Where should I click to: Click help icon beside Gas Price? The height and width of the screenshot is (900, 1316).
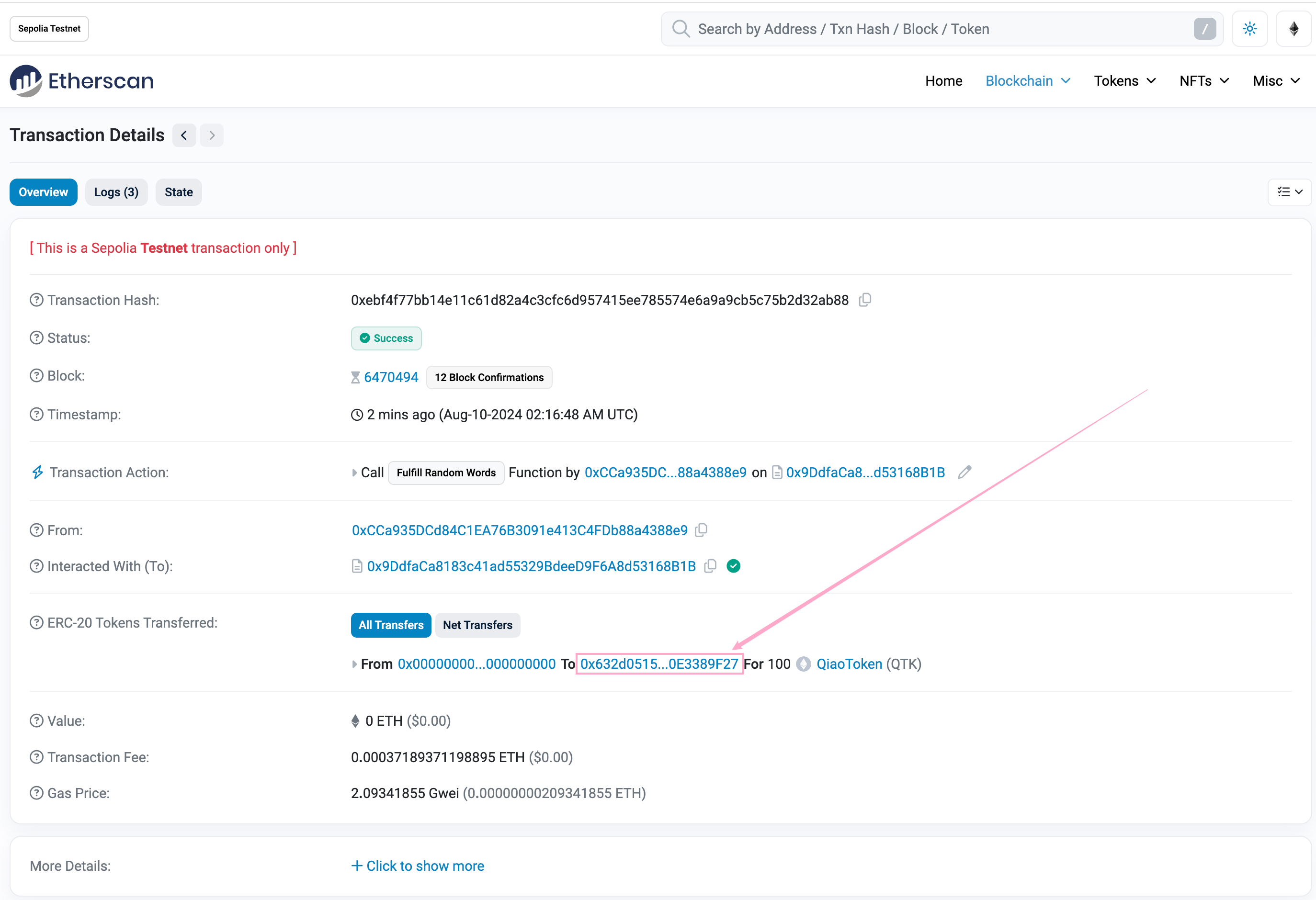point(36,793)
